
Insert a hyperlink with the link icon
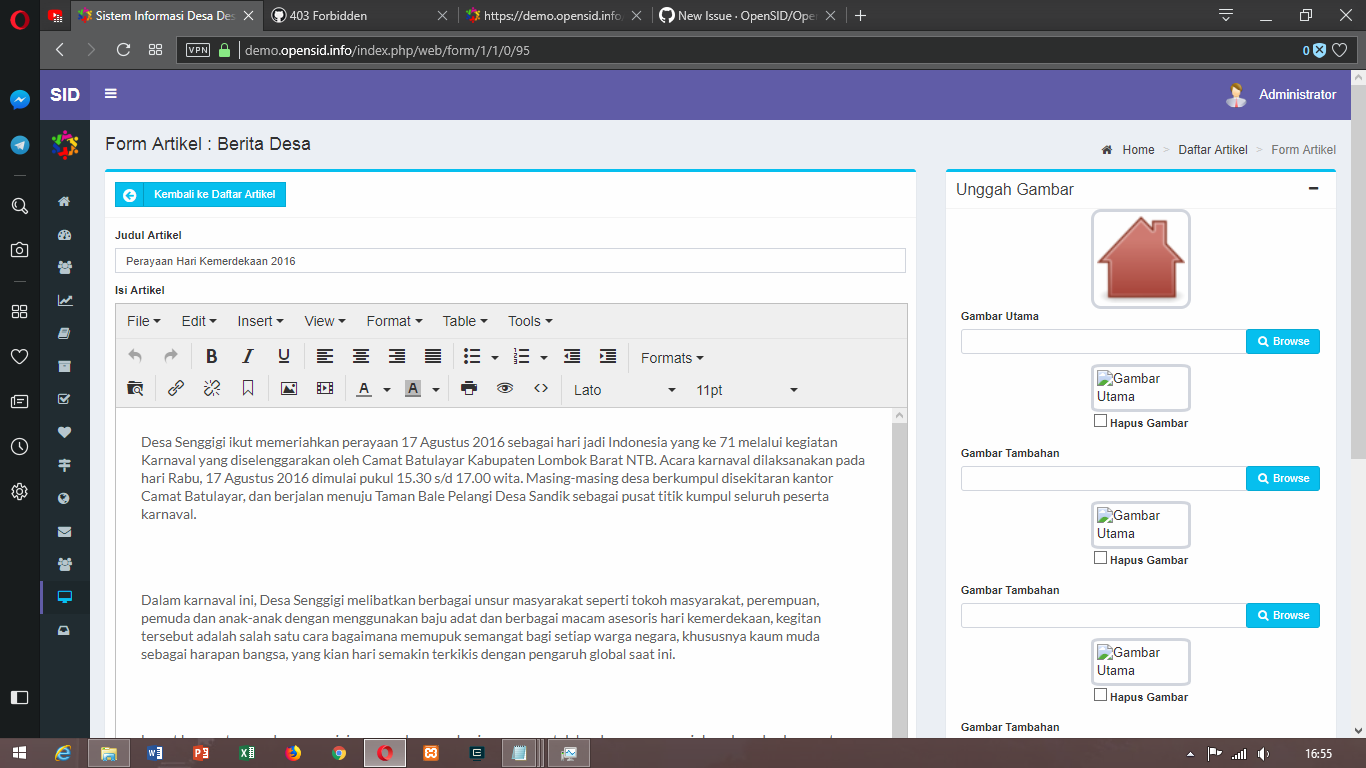[x=176, y=389]
